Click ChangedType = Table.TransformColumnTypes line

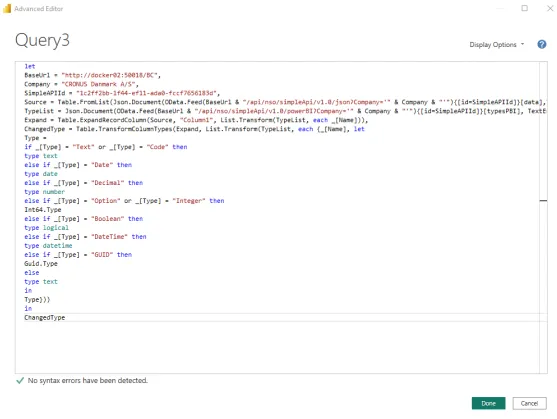coord(194,129)
